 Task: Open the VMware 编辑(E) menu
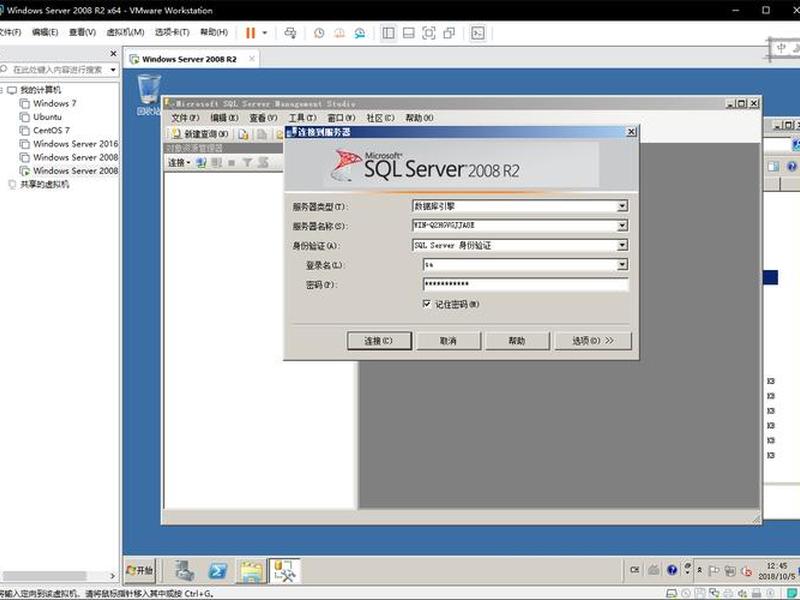pyautogui.click(x=45, y=32)
